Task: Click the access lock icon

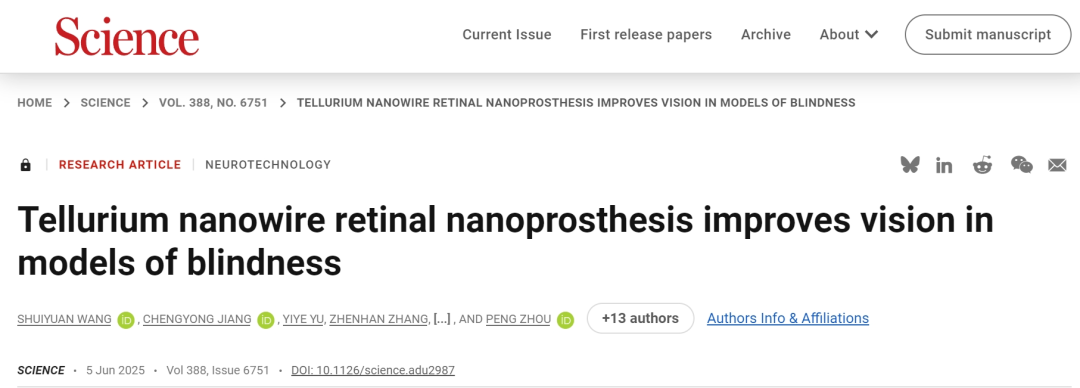Action: coord(25,165)
